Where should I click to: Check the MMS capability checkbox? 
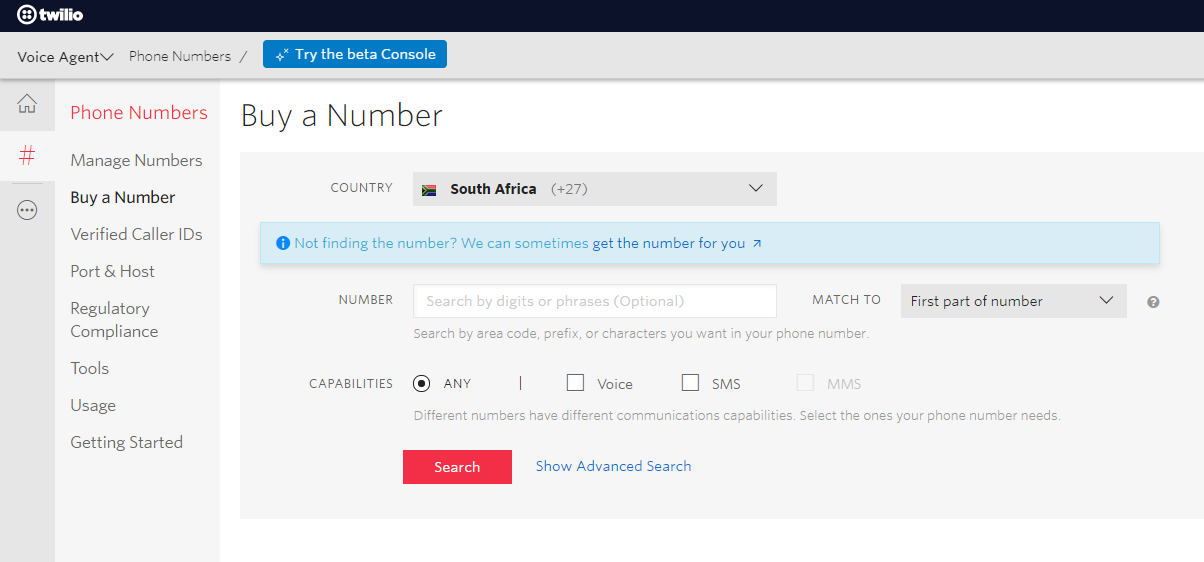[x=805, y=382]
